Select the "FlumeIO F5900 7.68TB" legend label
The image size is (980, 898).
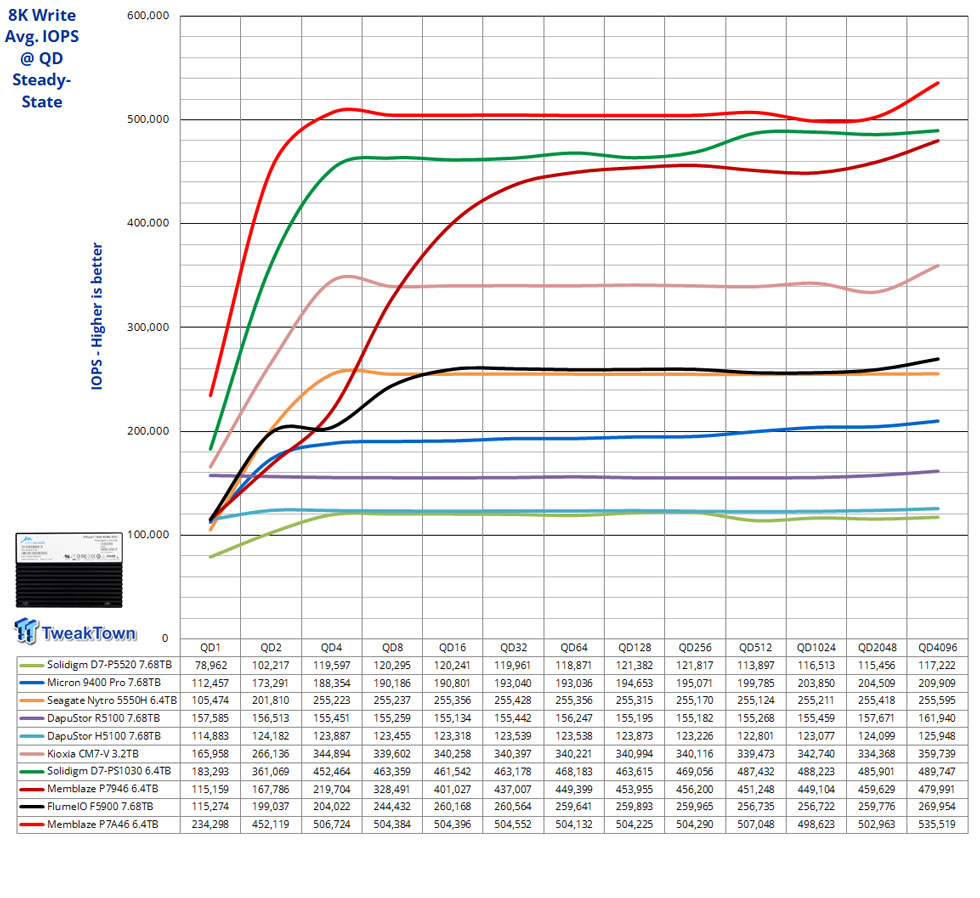click(100, 807)
